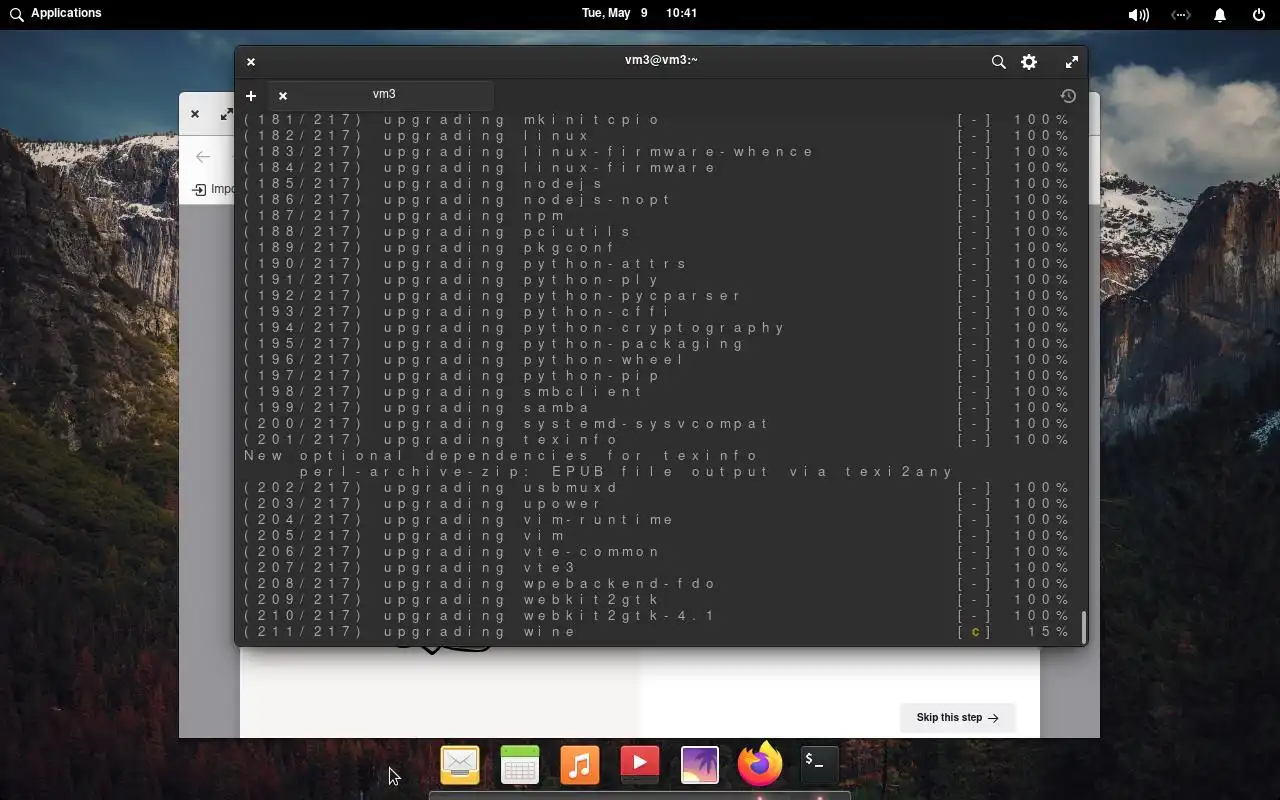Launch Firefox from the dock
The image size is (1280, 800).
(x=760, y=765)
